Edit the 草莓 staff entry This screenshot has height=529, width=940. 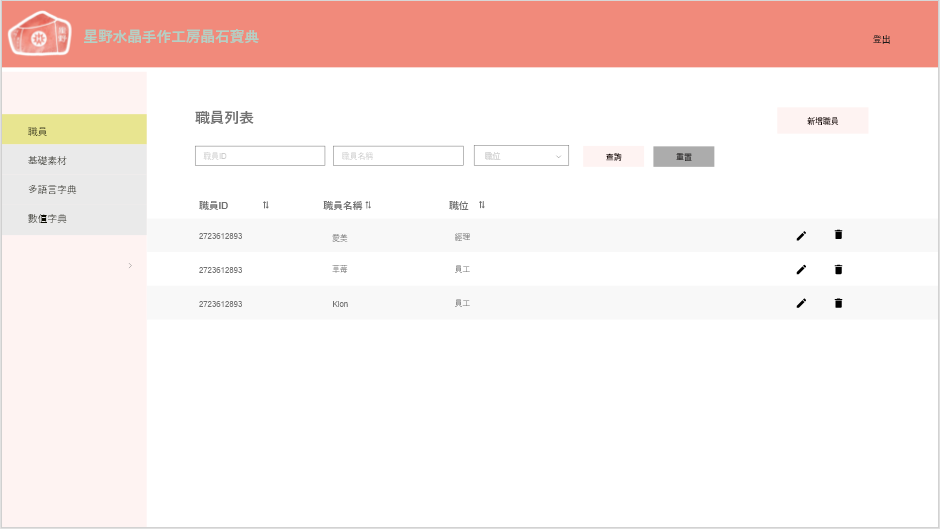coord(801,270)
